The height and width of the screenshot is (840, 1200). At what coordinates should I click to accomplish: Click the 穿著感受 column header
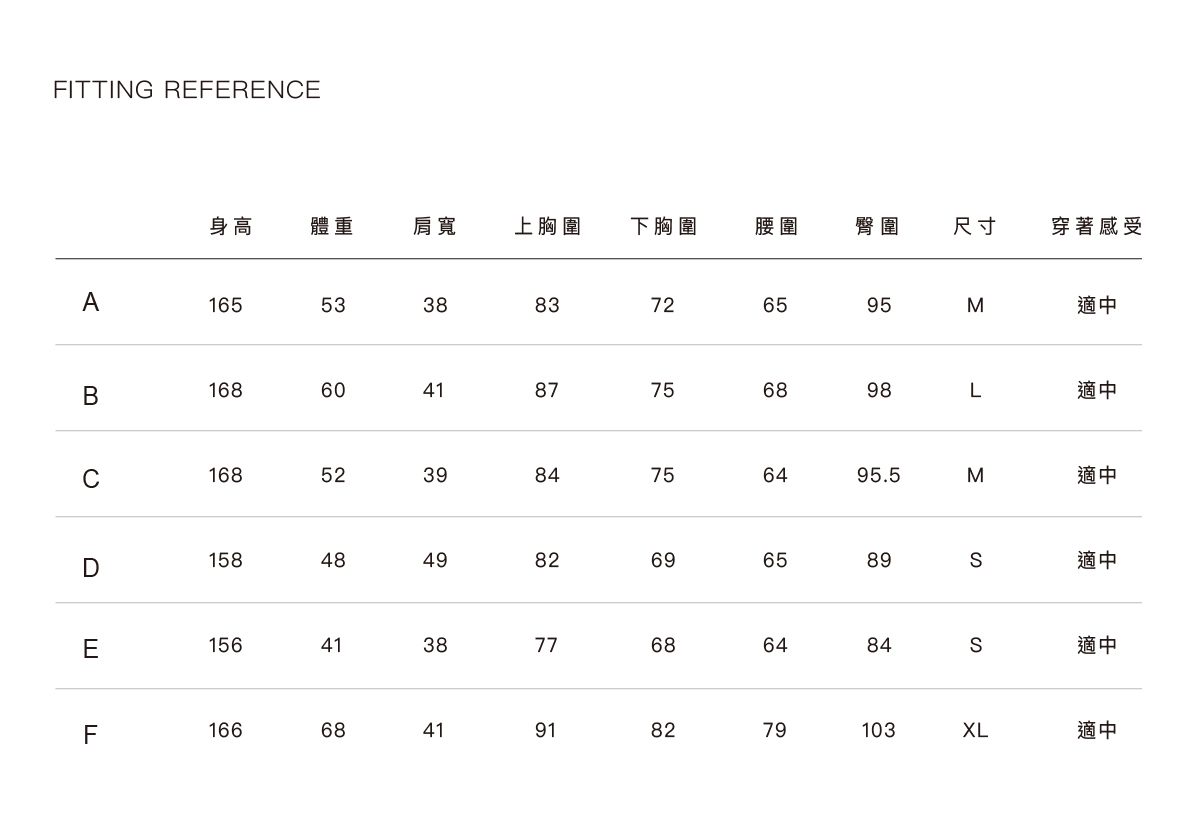(x=1096, y=227)
